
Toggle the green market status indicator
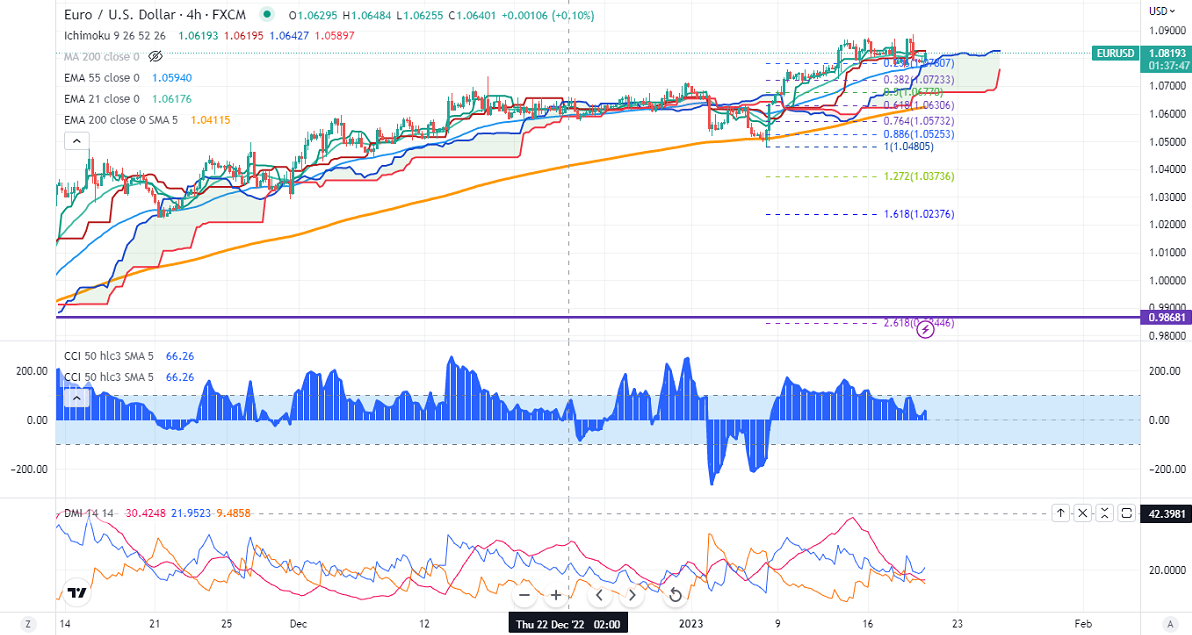(x=266, y=15)
